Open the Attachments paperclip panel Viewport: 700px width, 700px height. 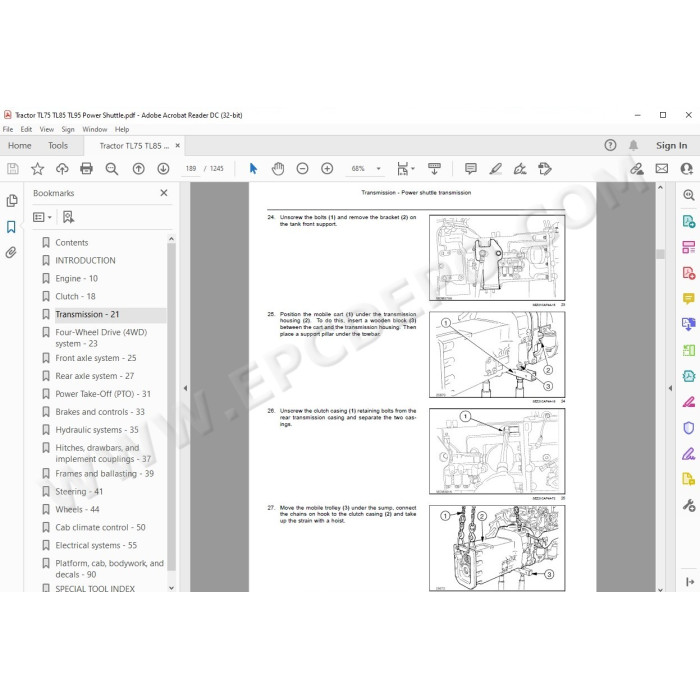(x=11, y=253)
